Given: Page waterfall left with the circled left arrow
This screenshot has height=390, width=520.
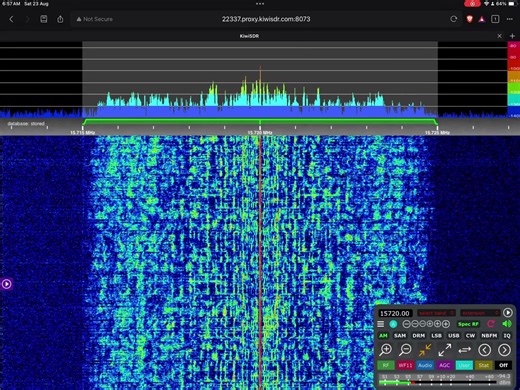Looking at the screenshot, I should [484, 350].
